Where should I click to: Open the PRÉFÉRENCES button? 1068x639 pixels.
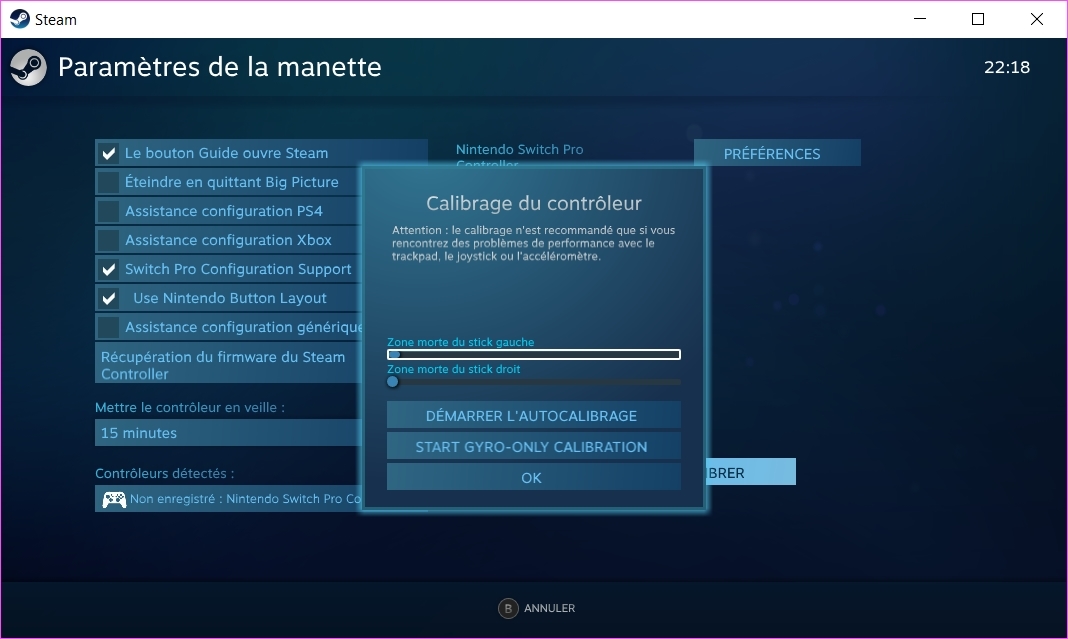coord(777,153)
